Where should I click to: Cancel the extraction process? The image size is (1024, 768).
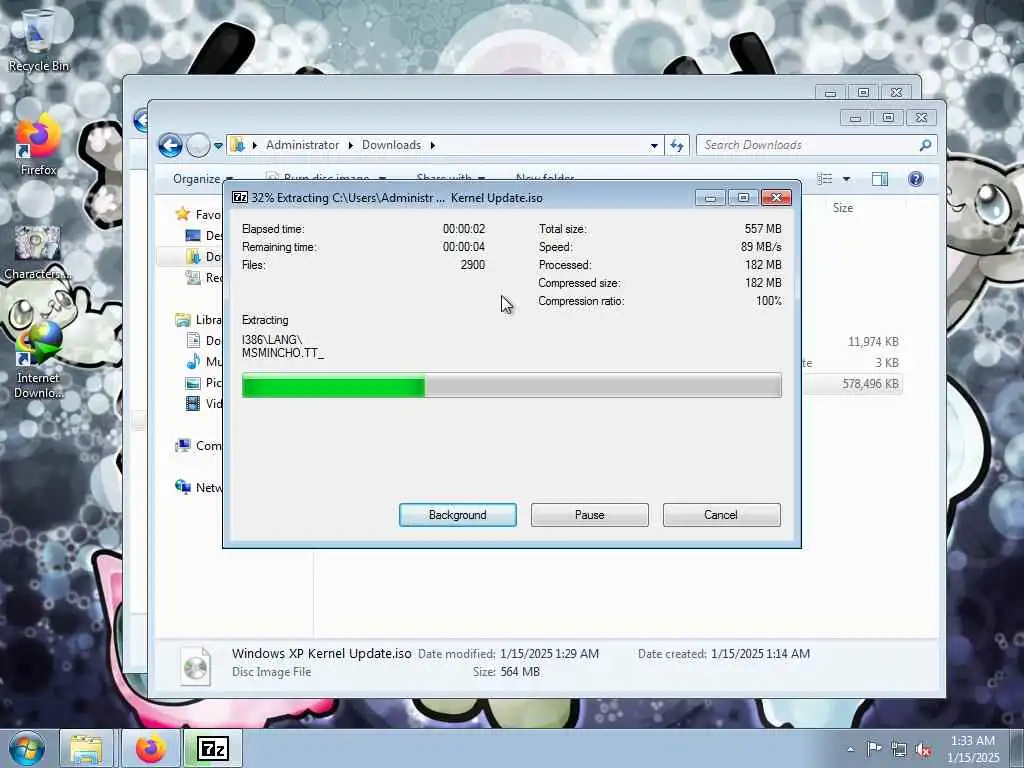click(x=721, y=515)
